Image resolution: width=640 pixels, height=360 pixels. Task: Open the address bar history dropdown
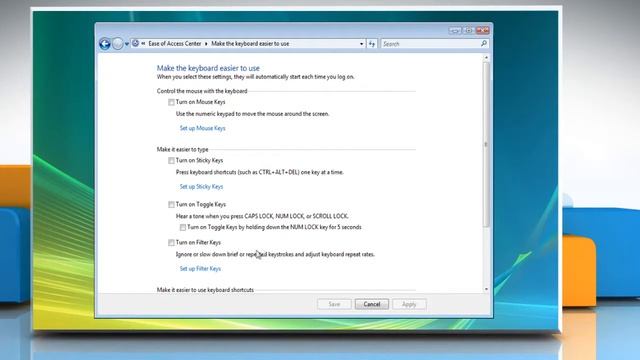coord(361,44)
